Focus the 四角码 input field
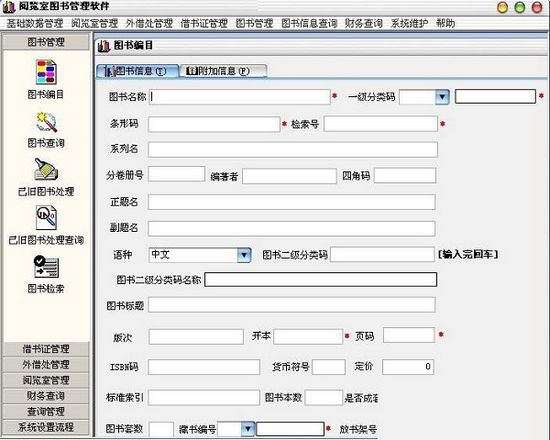This screenshot has width=550, height=440. pos(405,175)
